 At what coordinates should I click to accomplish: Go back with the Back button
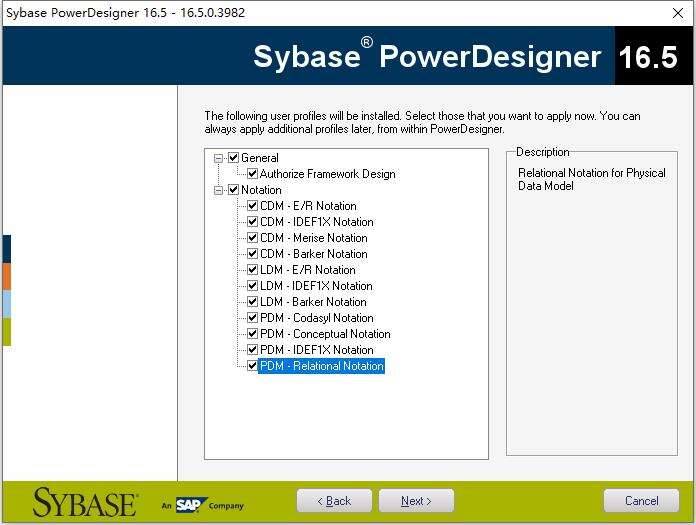tap(334, 501)
